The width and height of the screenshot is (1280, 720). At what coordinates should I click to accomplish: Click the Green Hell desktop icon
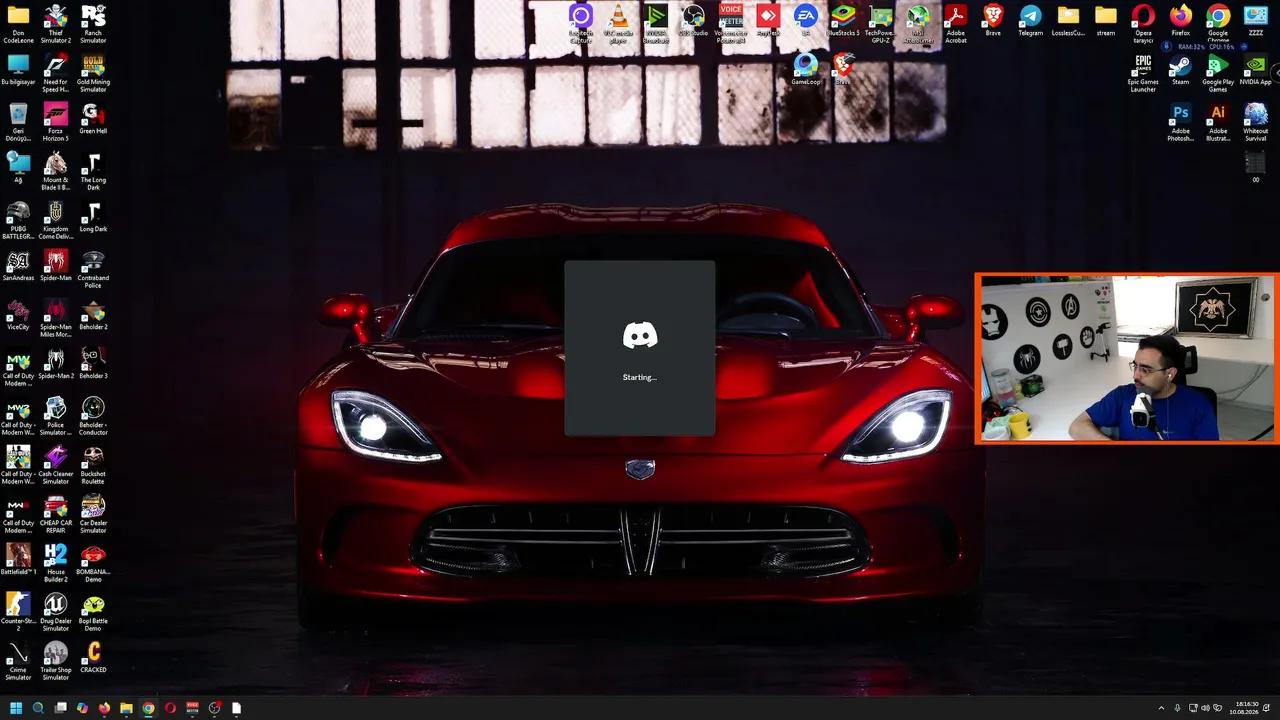(93, 119)
